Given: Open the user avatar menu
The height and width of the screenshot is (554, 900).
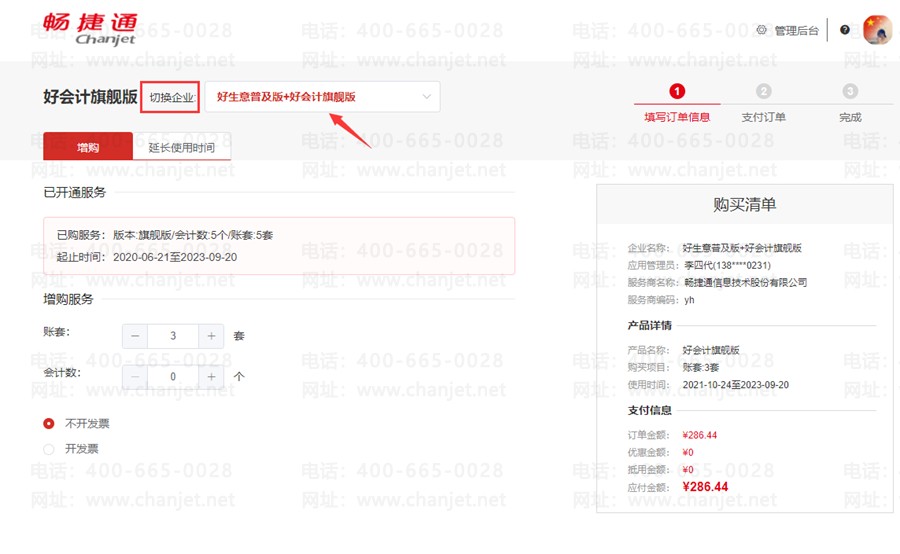Looking at the screenshot, I should (x=877, y=30).
